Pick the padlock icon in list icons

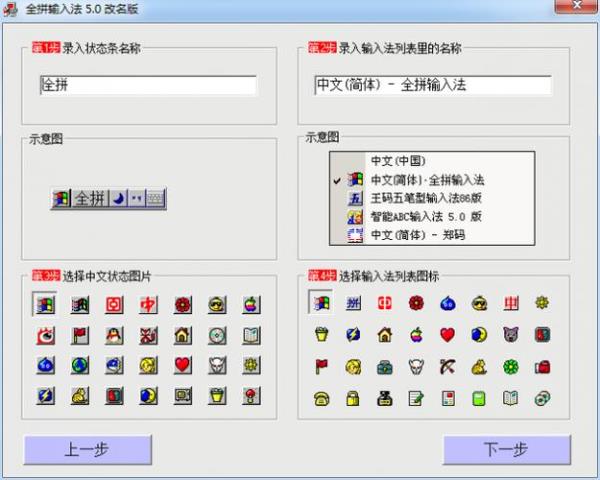pyautogui.click(x=353, y=398)
